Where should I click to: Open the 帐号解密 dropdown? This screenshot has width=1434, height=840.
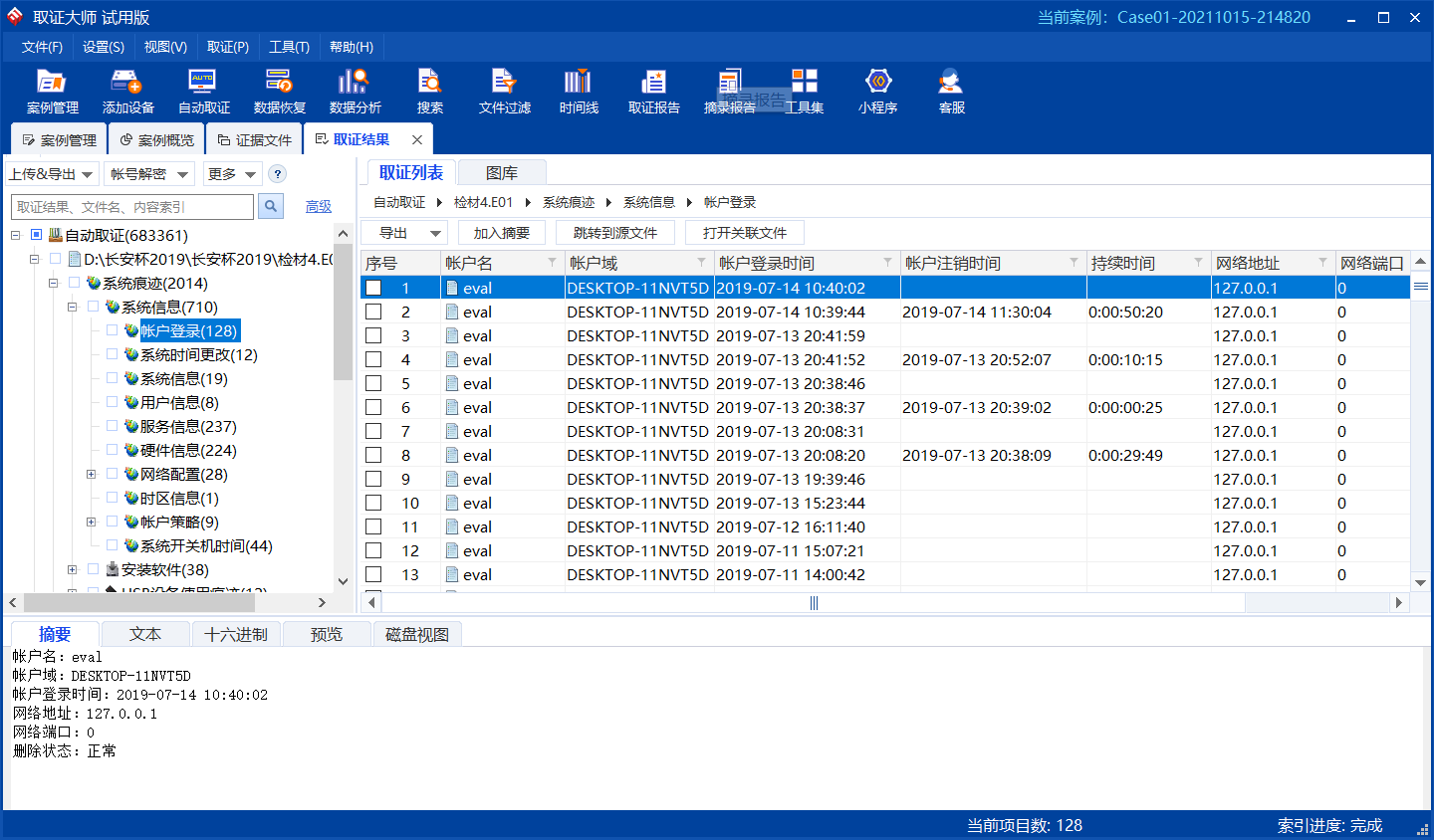[149, 174]
